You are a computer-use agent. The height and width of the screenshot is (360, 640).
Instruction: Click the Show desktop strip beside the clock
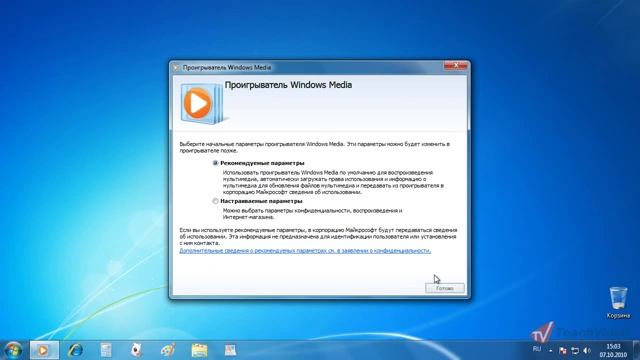(x=636, y=350)
